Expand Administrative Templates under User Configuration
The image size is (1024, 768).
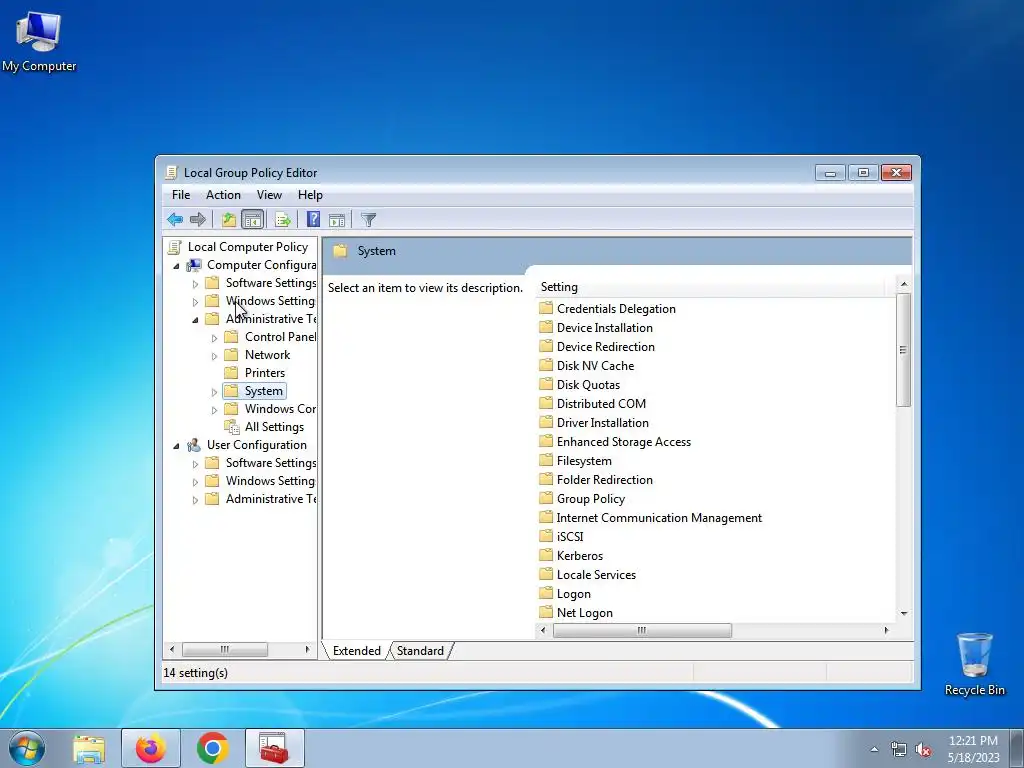pyautogui.click(x=195, y=500)
